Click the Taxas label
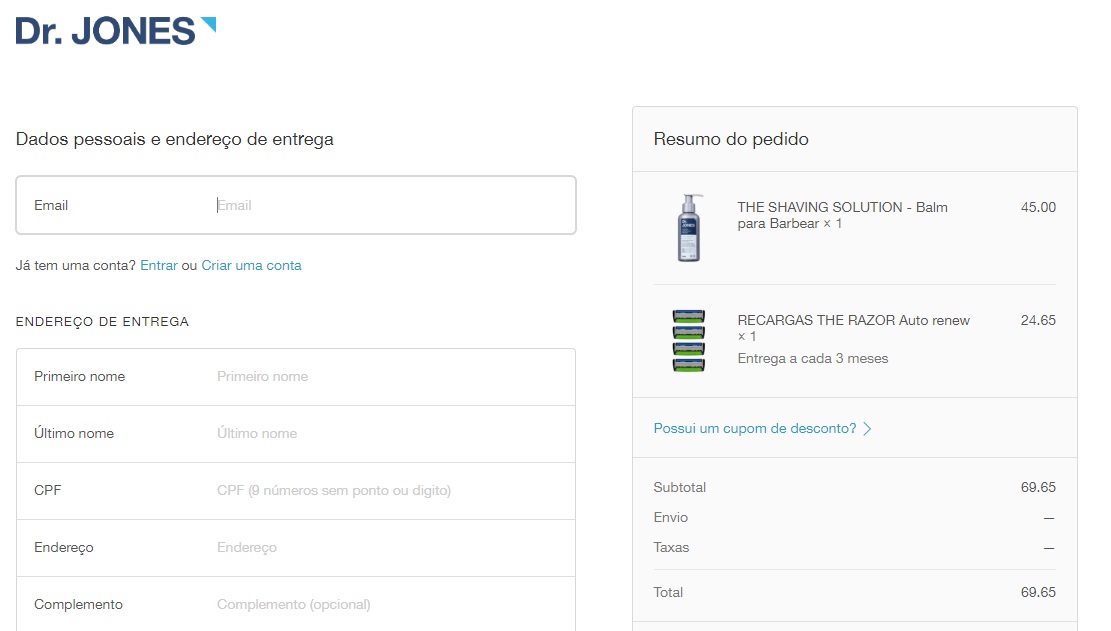Image resolution: width=1111 pixels, height=631 pixels. pos(671,547)
